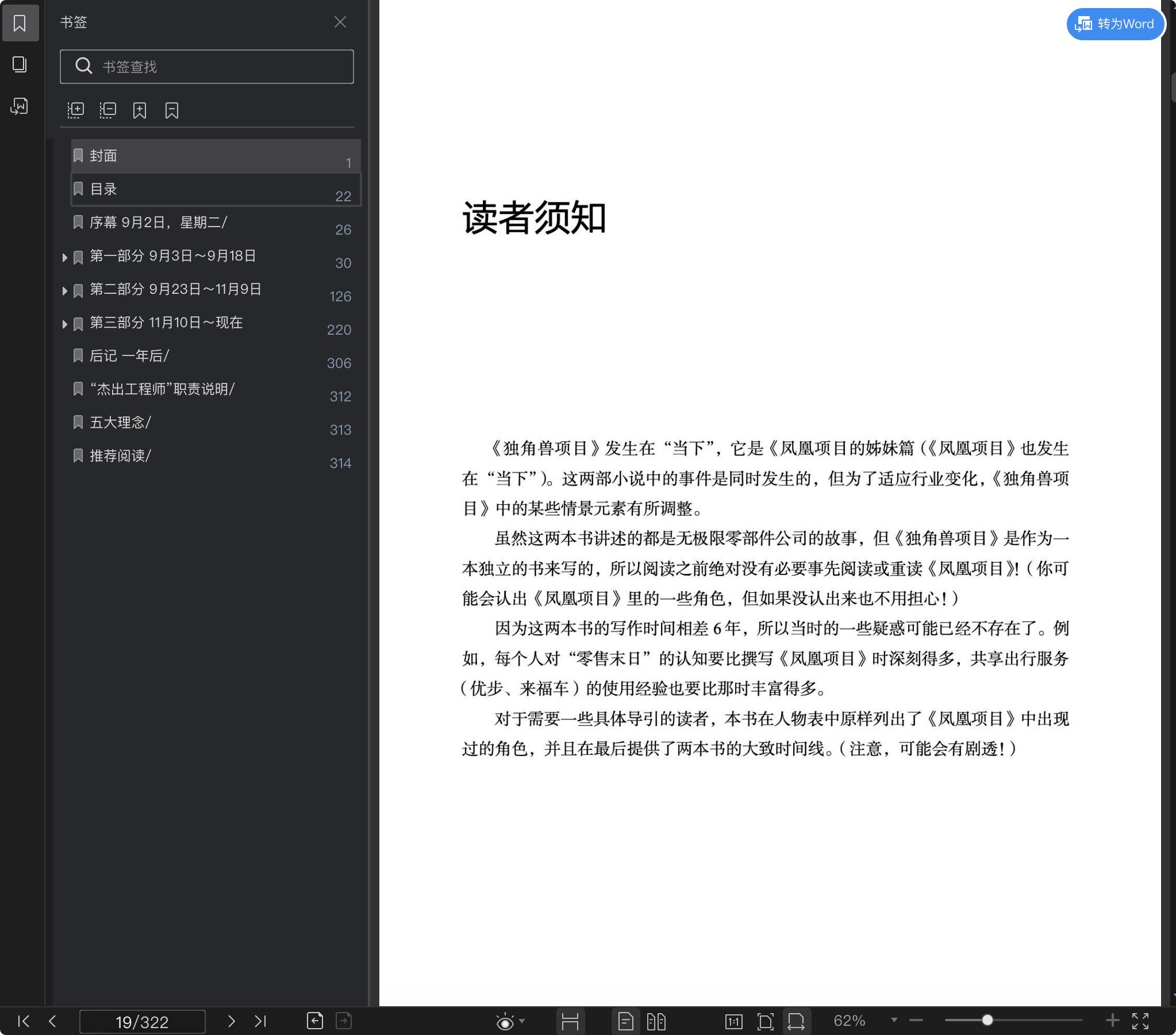Open the eye protection mode dropdown arrow
This screenshot has height=1035, width=1176.
[522, 1021]
